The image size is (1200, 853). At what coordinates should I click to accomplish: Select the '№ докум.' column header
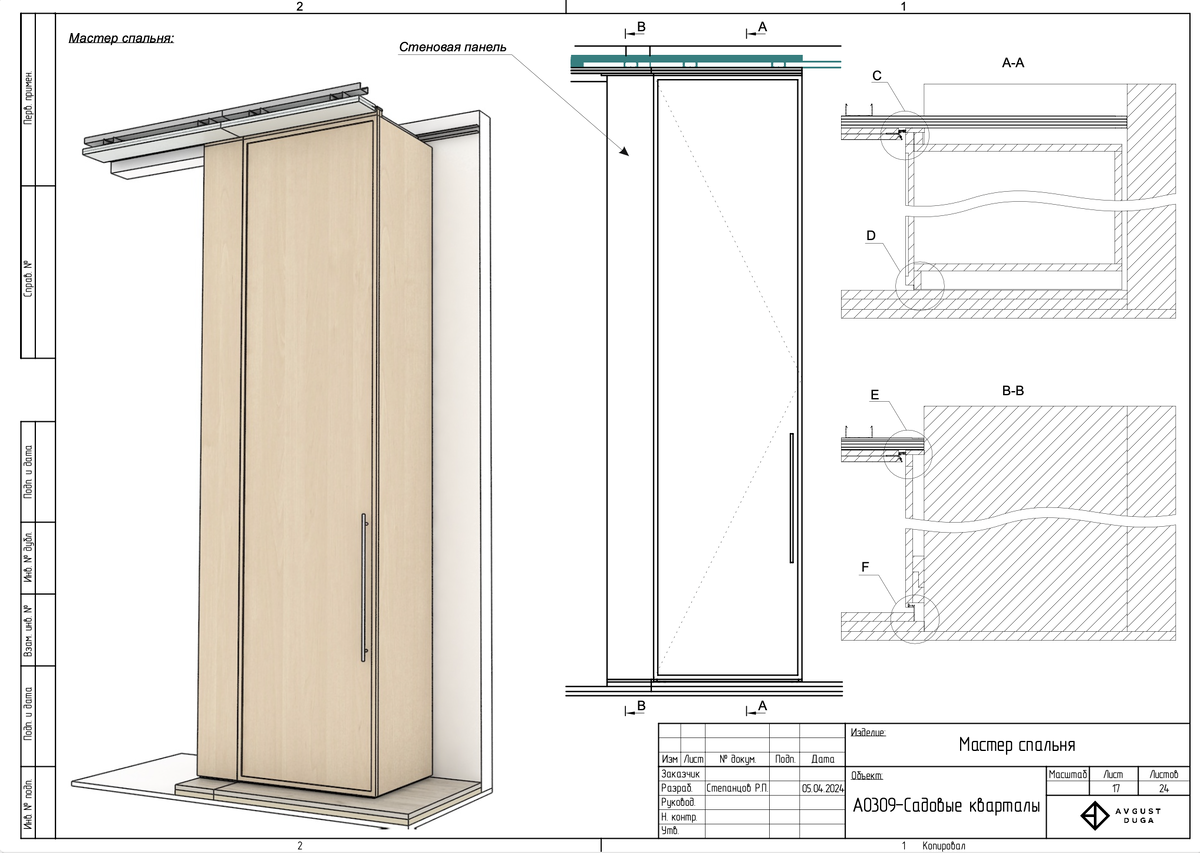coord(736,760)
